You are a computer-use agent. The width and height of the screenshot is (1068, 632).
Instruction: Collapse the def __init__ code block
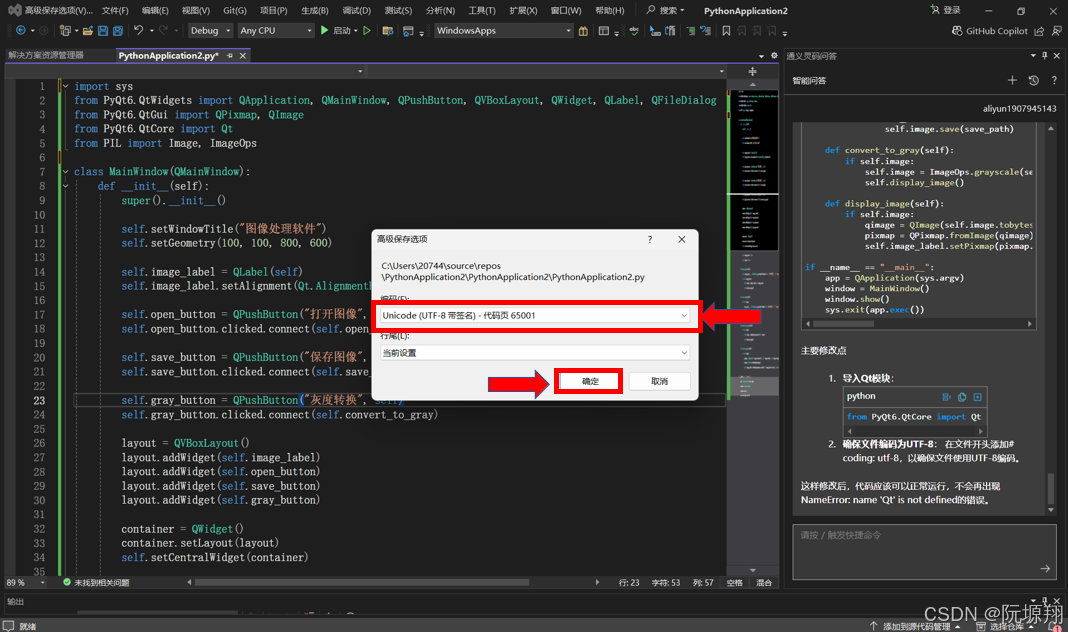[x=65, y=186]
